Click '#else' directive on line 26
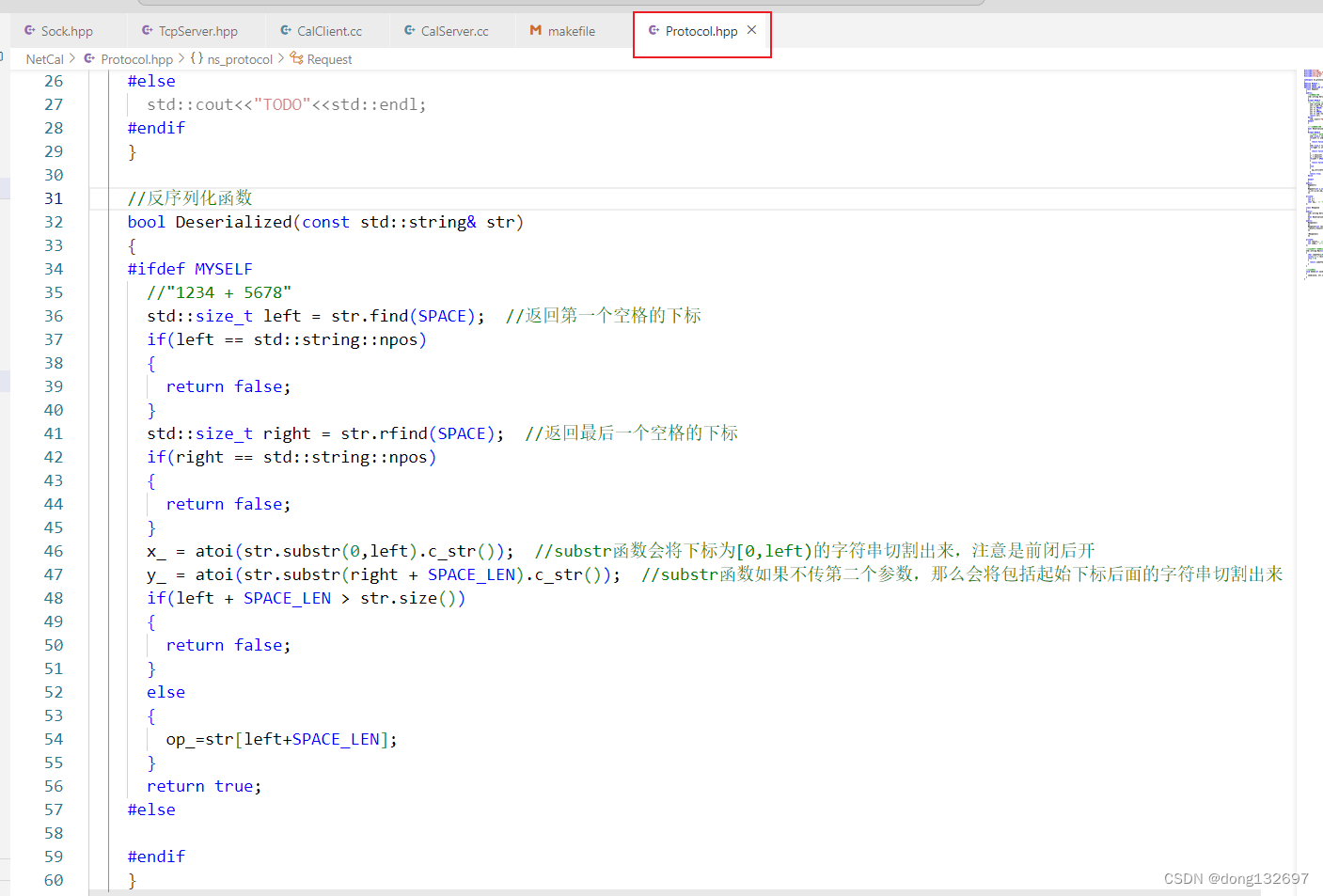 click(x=151, y=81)
